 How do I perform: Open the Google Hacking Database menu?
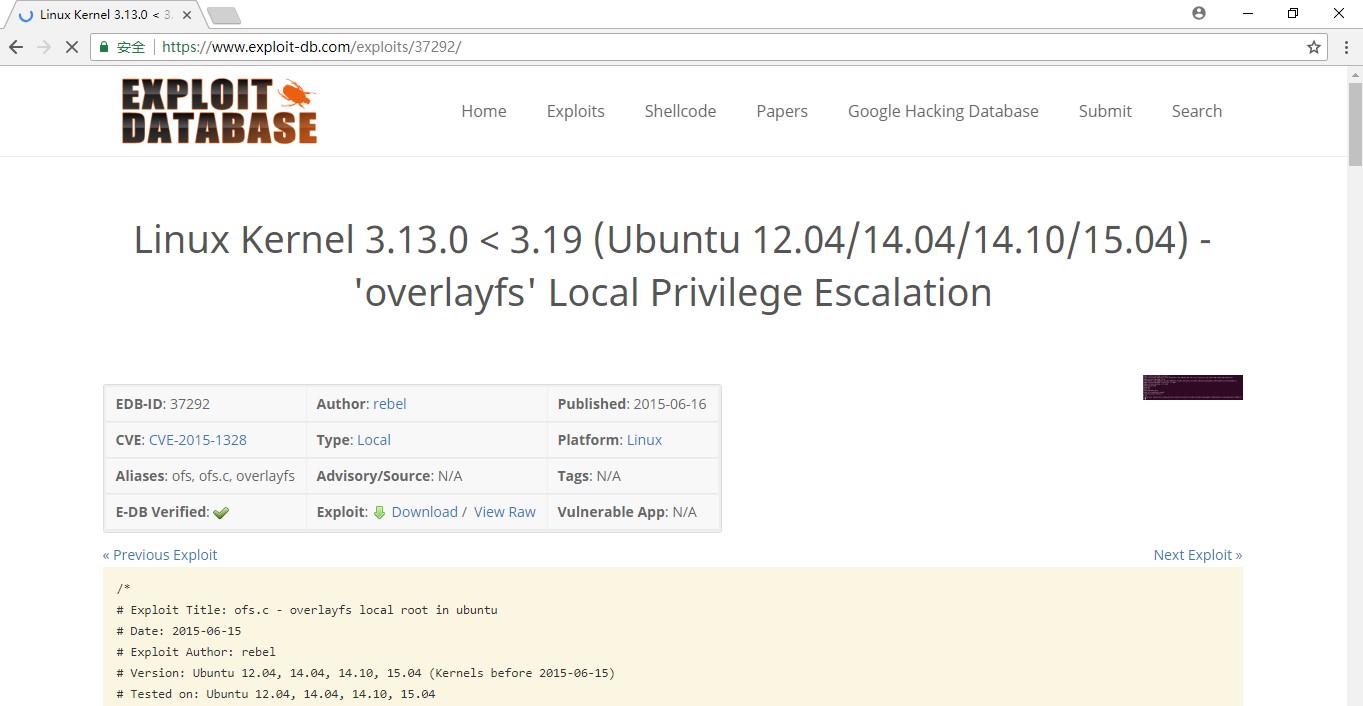coord(943,111)
